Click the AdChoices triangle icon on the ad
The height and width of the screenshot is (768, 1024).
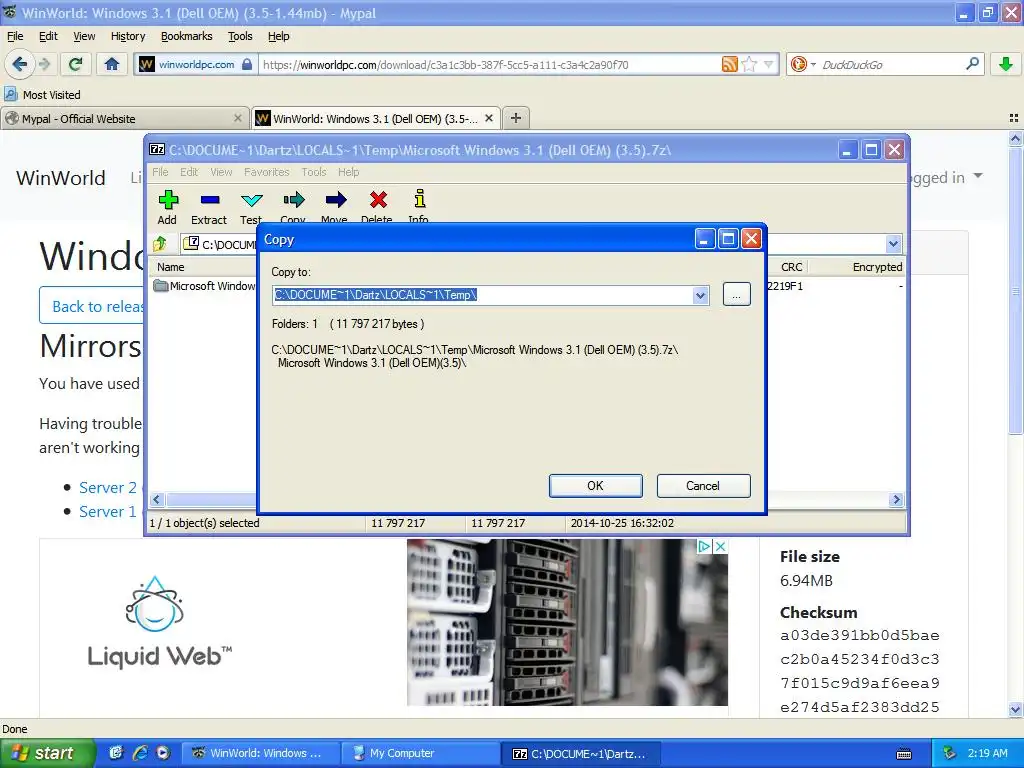pos(705,547)
